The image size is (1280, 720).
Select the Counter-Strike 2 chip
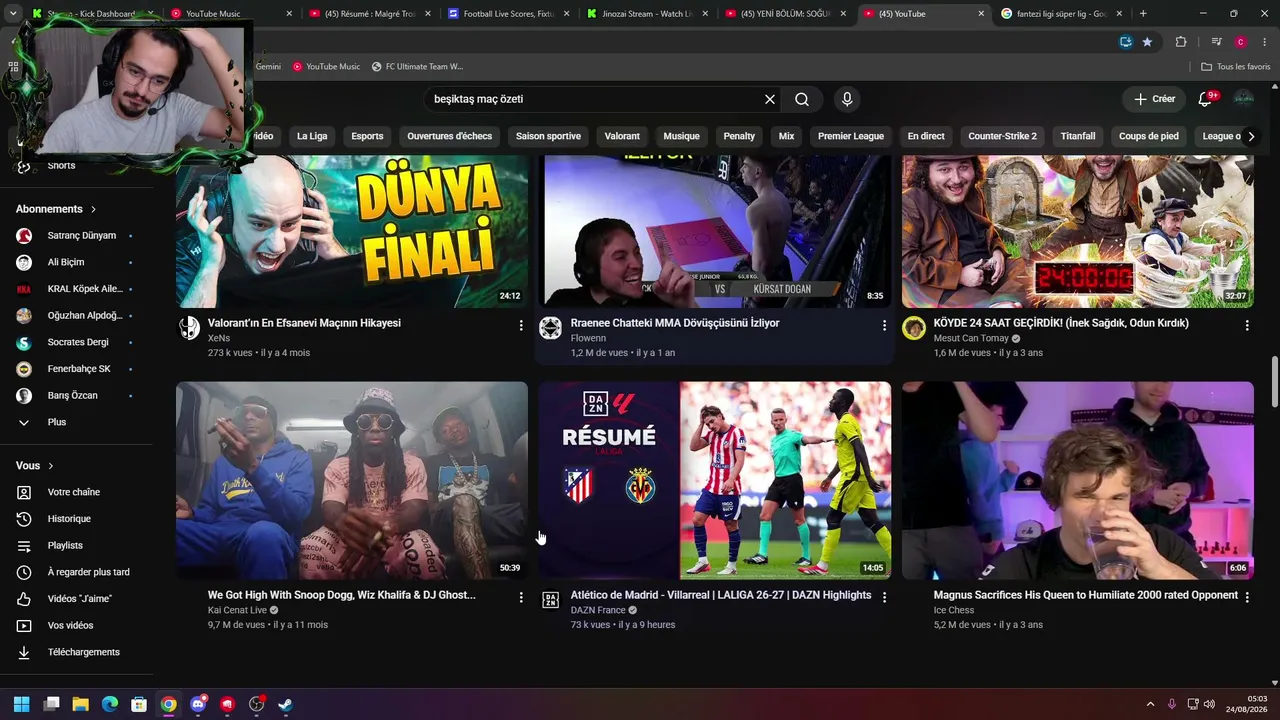[x=1002, y=136]
